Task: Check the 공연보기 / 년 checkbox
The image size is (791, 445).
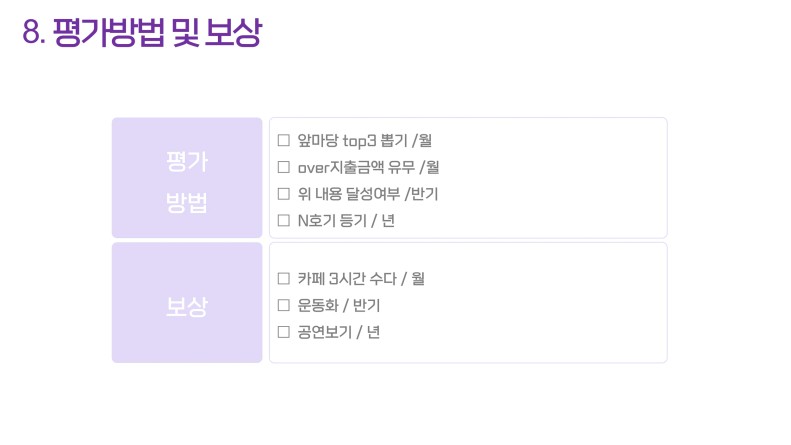Action: 284,332
